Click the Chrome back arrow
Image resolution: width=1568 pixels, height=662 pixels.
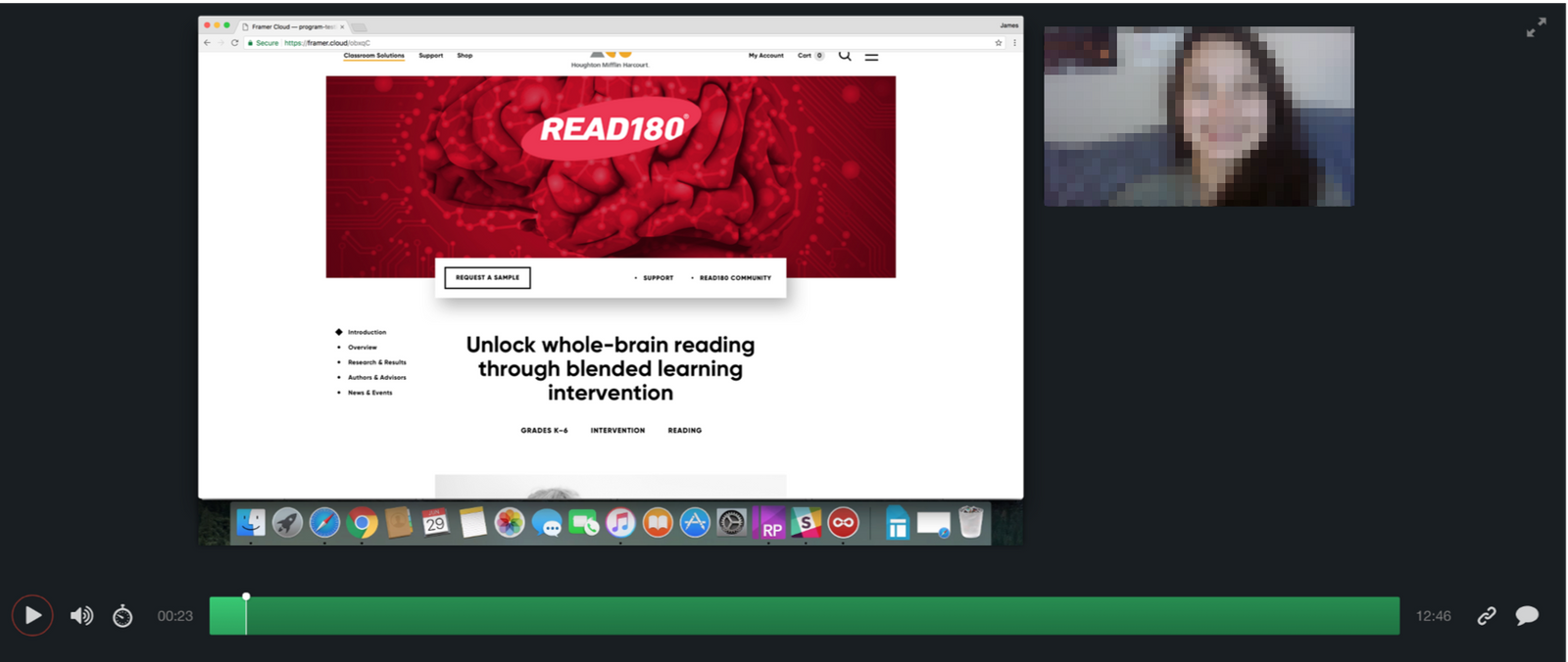(207, 43)
